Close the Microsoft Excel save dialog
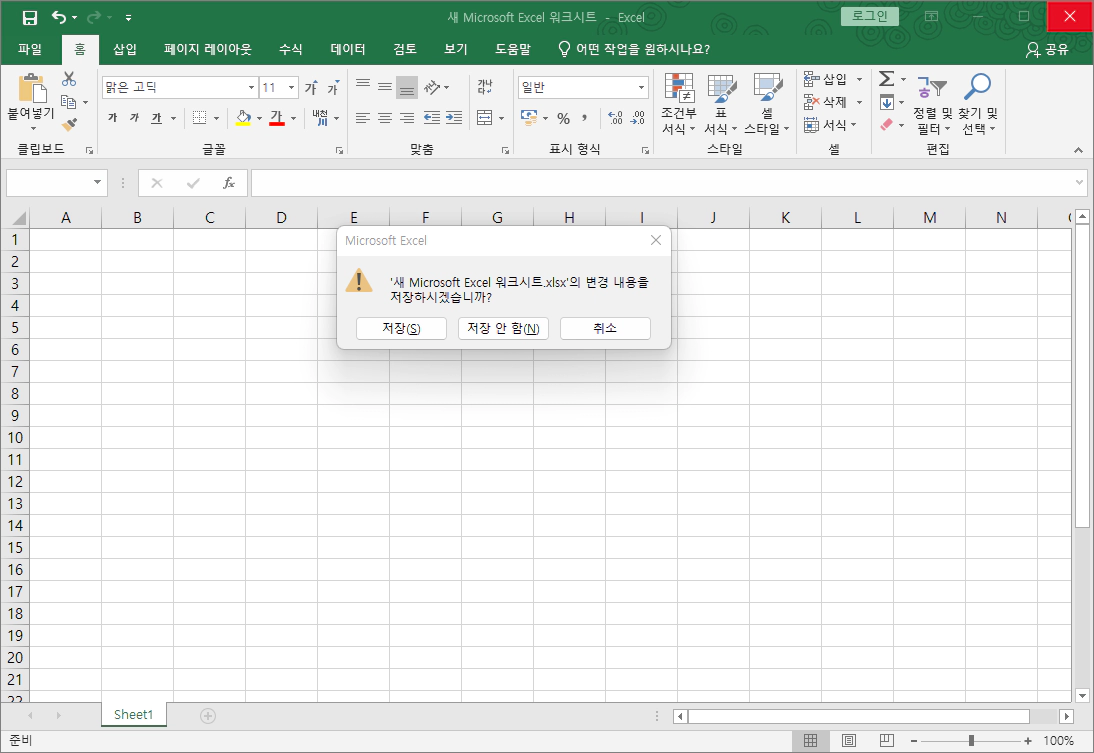 point(656,240)
